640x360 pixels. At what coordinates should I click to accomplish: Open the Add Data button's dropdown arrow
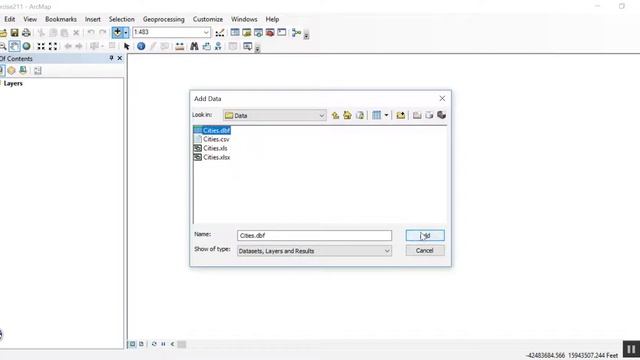(125, 33)
